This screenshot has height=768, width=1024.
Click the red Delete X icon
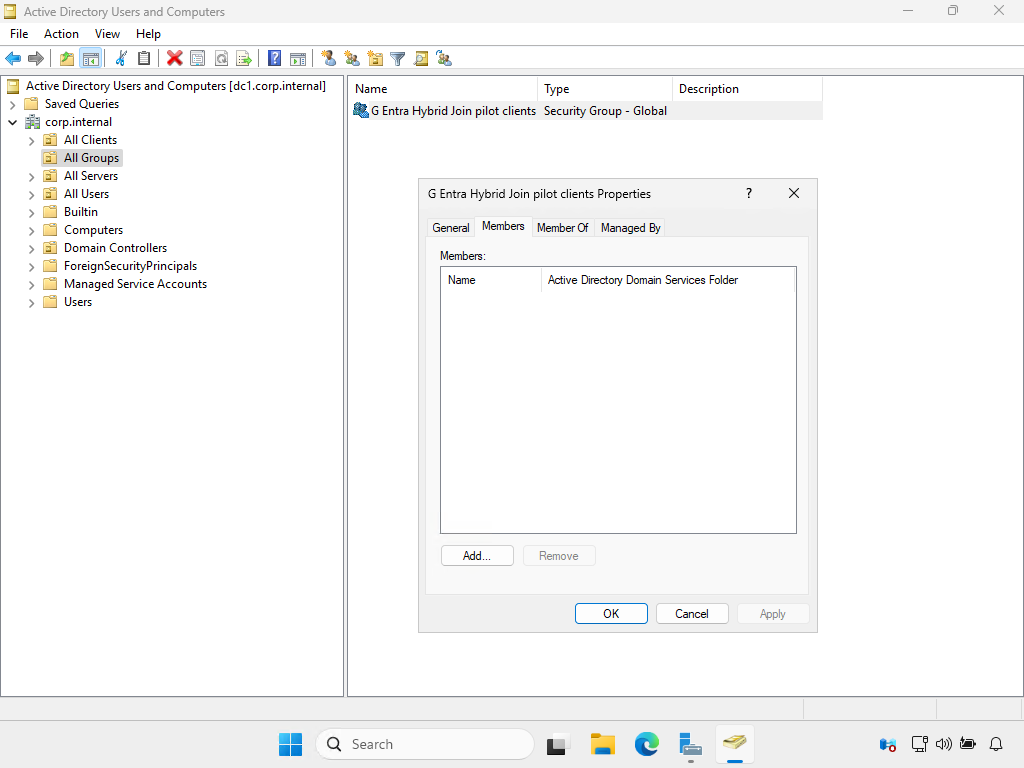point(174,59)
